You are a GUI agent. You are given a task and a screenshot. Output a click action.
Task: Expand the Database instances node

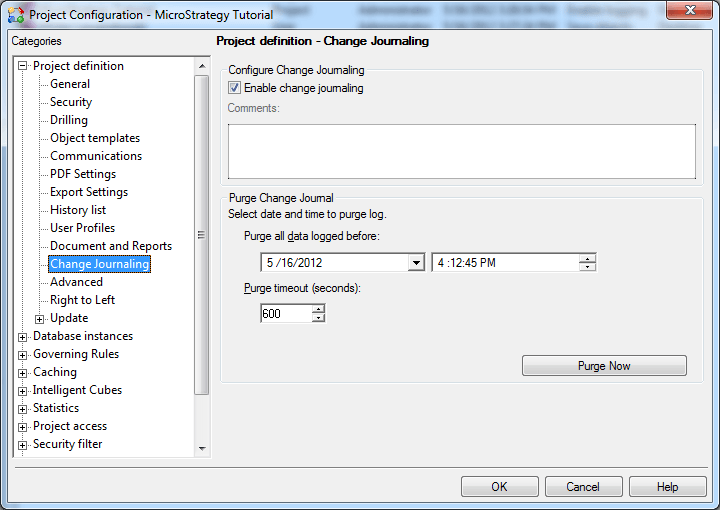(x=22, y=337)
